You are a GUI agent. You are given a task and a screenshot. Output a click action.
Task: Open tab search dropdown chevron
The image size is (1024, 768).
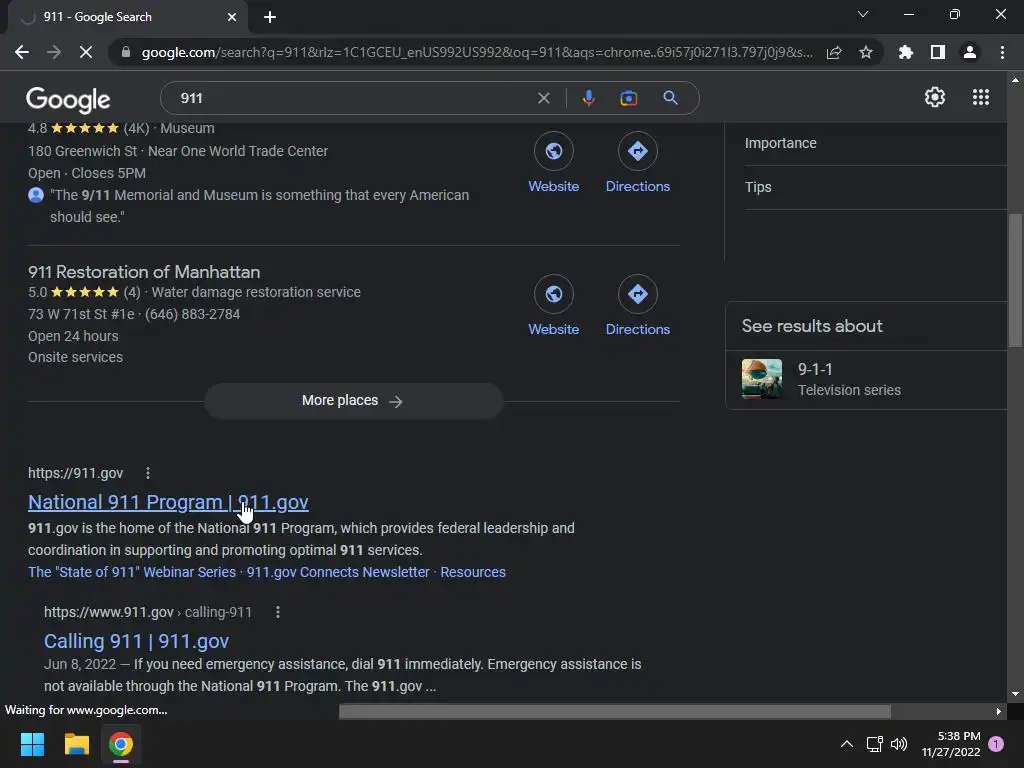(863, 14)
